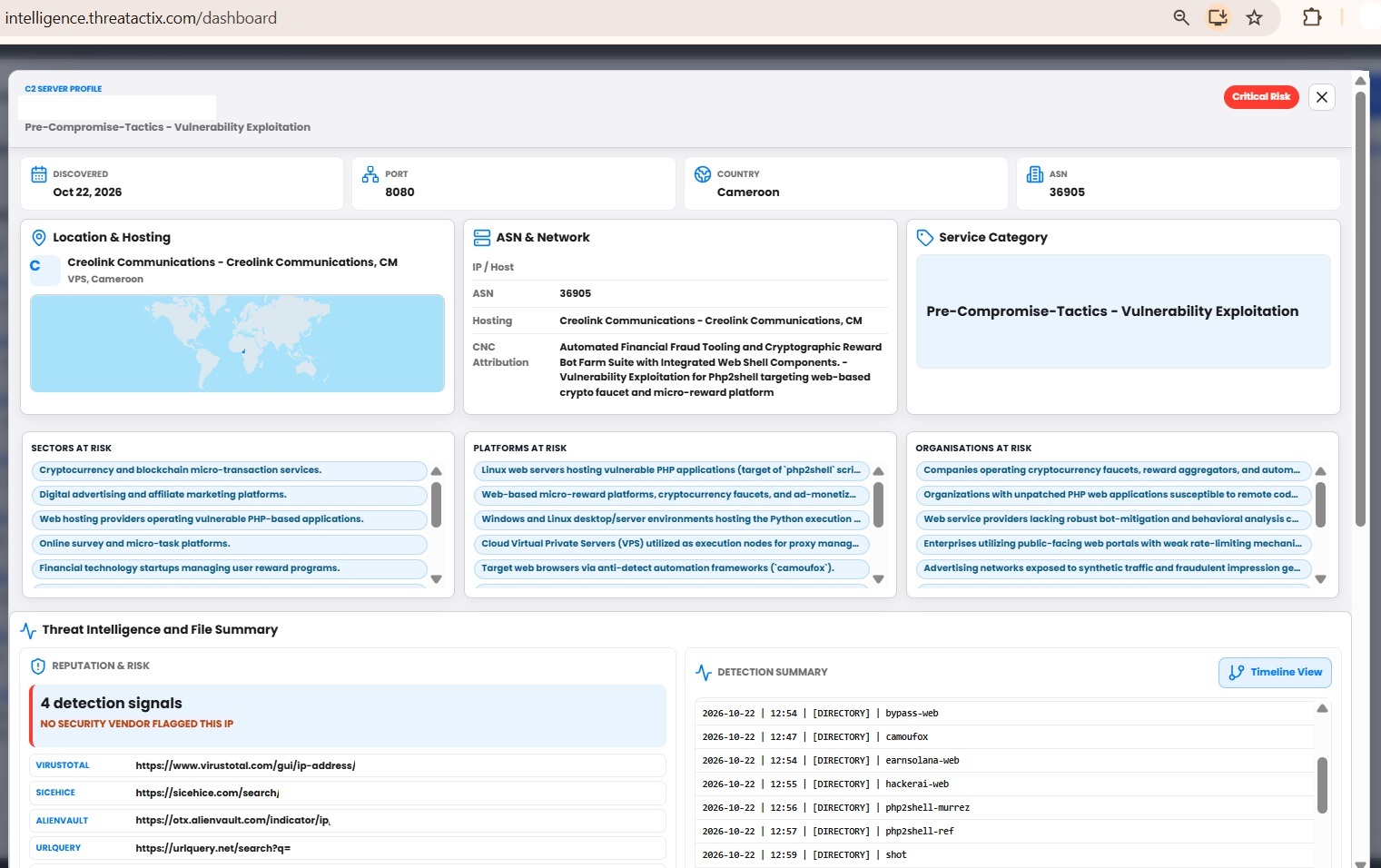Click down arrow in Platforms at Risk list

pos(878,579)
